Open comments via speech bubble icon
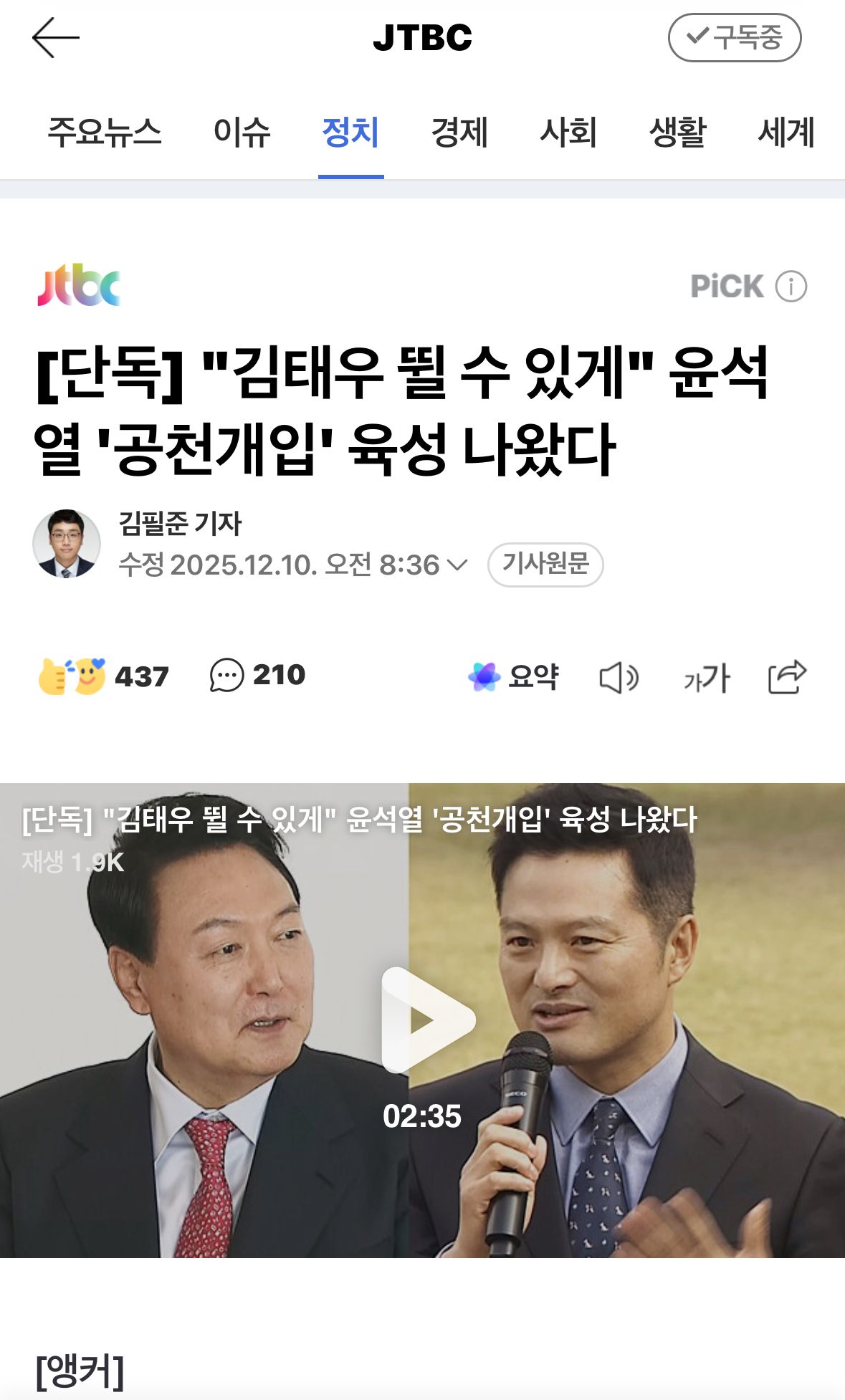Image resolution: width=845 pixels, height=1400 pixels. click(226, 676)
